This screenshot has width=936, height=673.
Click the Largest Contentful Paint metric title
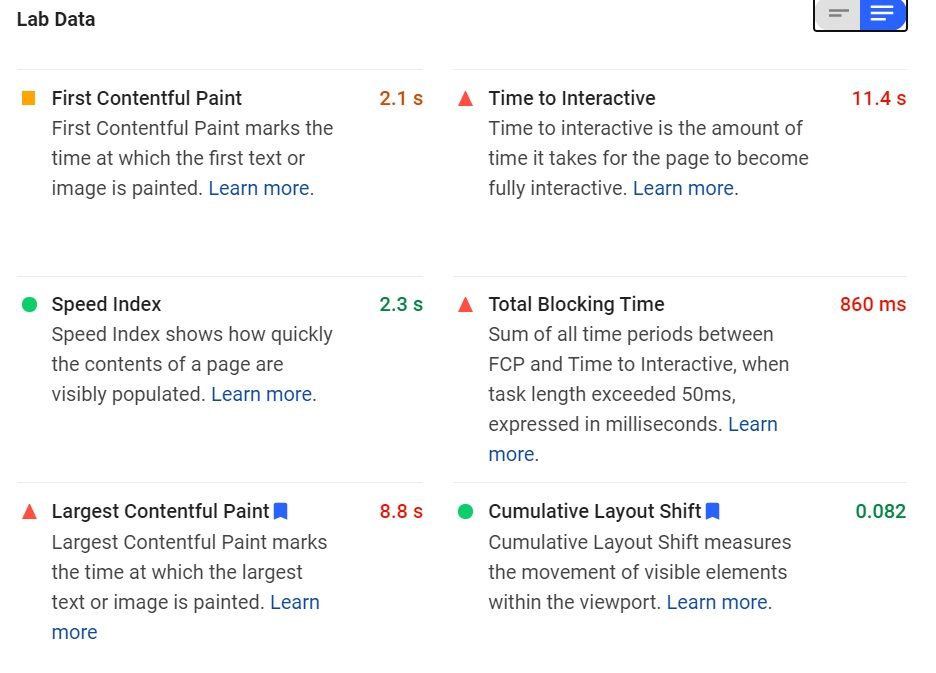(x=160, y=511)
